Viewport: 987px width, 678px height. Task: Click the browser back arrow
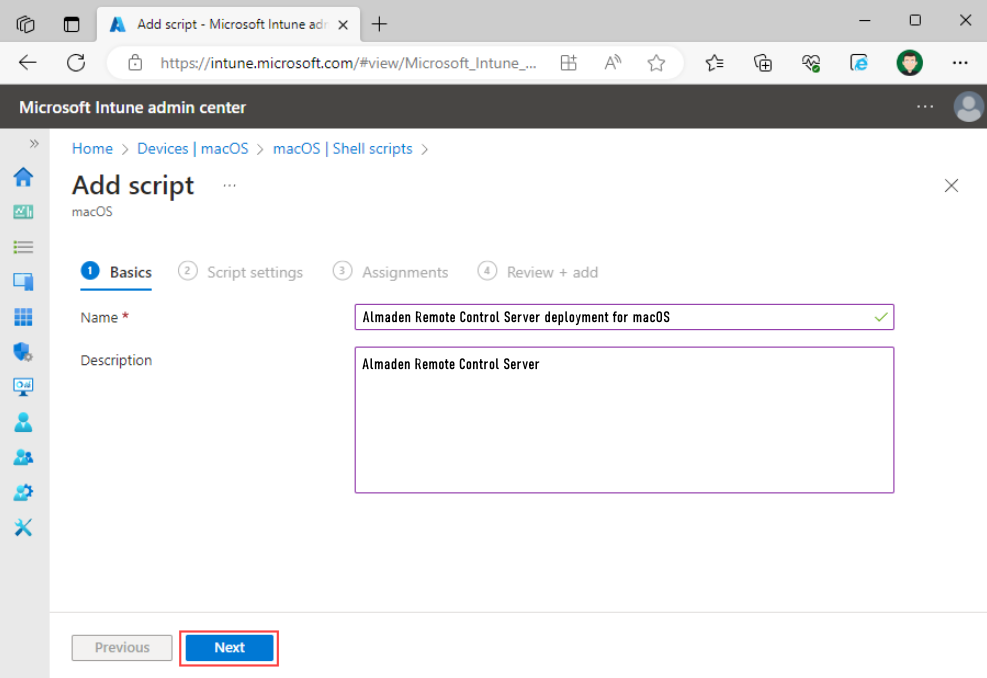pyautogui.click(x=28, y=62)
